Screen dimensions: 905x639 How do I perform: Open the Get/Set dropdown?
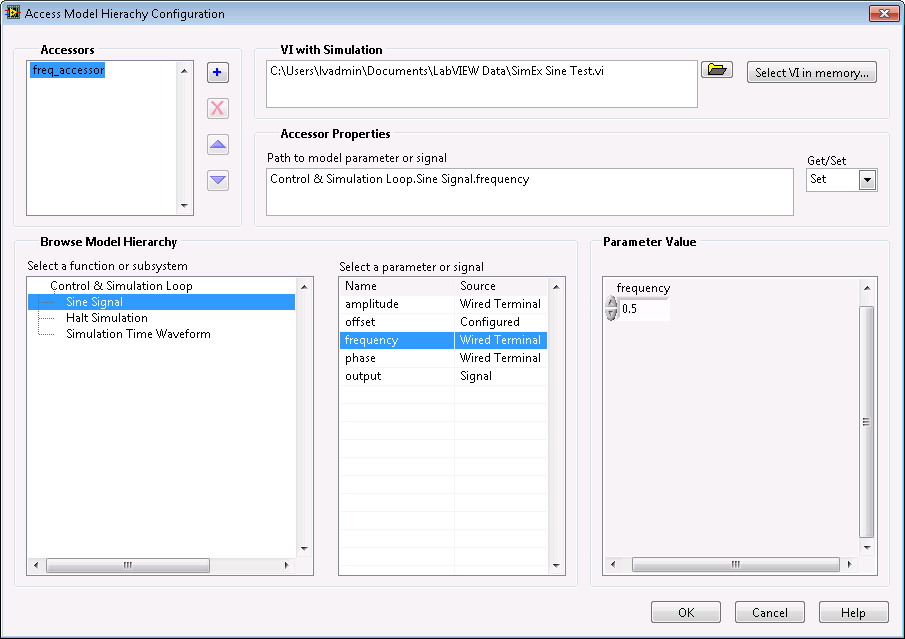[x=867, y=180]
